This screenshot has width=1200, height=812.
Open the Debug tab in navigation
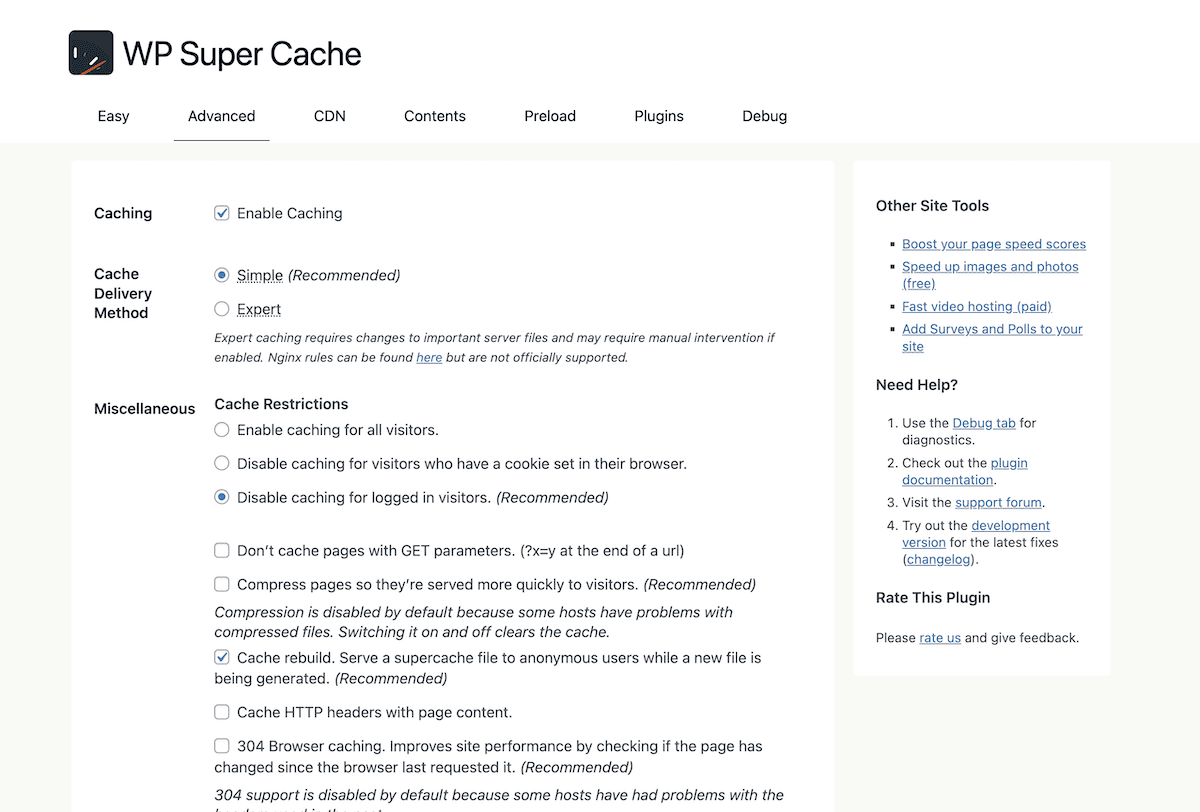point(764,116)
